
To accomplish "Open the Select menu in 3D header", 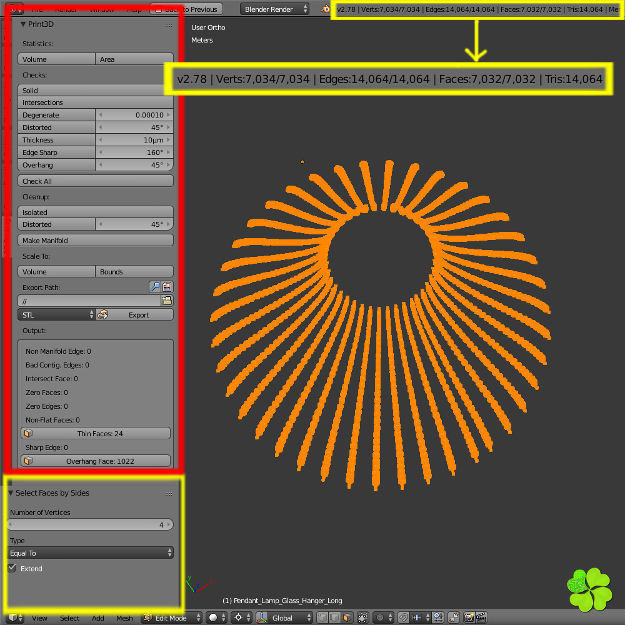I will 69,618.
